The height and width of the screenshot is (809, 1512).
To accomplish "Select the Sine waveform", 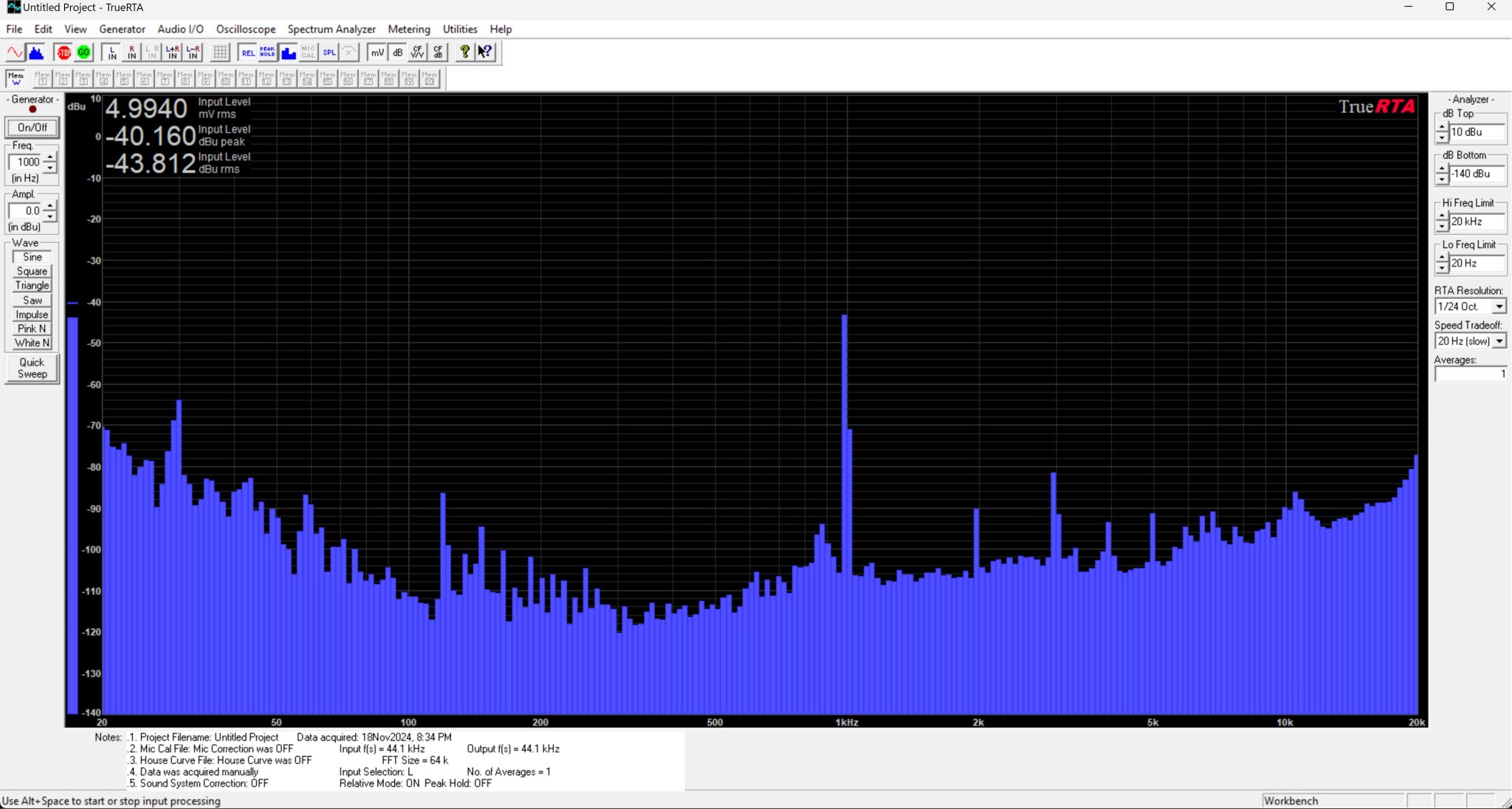I will click(x=32, y=257).
